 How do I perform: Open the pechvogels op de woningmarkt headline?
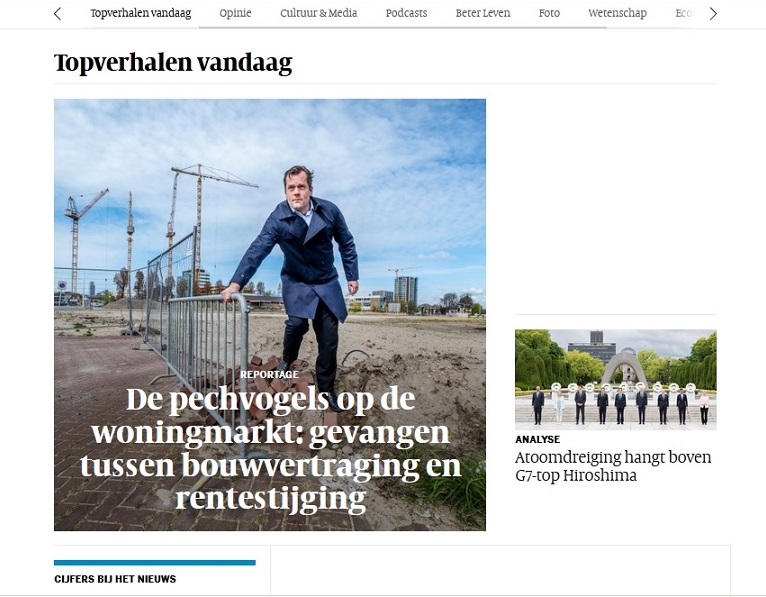[271, 448]
